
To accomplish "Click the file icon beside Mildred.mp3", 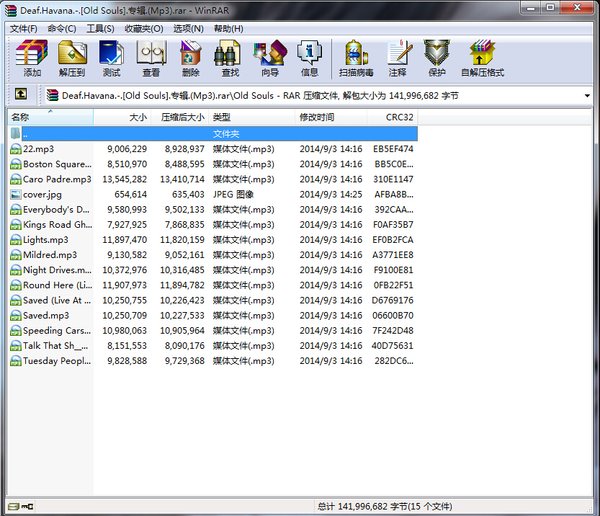I will pyautogui.click(x=16, y=255).
